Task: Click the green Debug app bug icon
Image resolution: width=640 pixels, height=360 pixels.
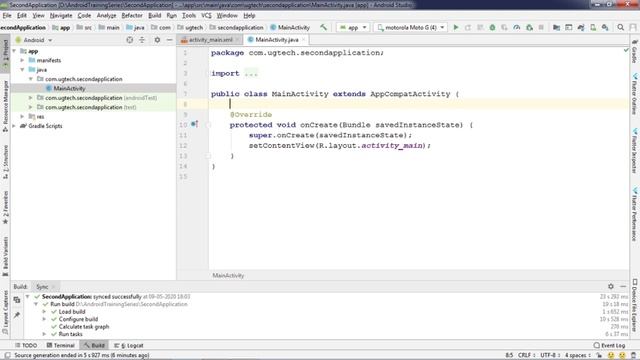Action: coord(492,27)
